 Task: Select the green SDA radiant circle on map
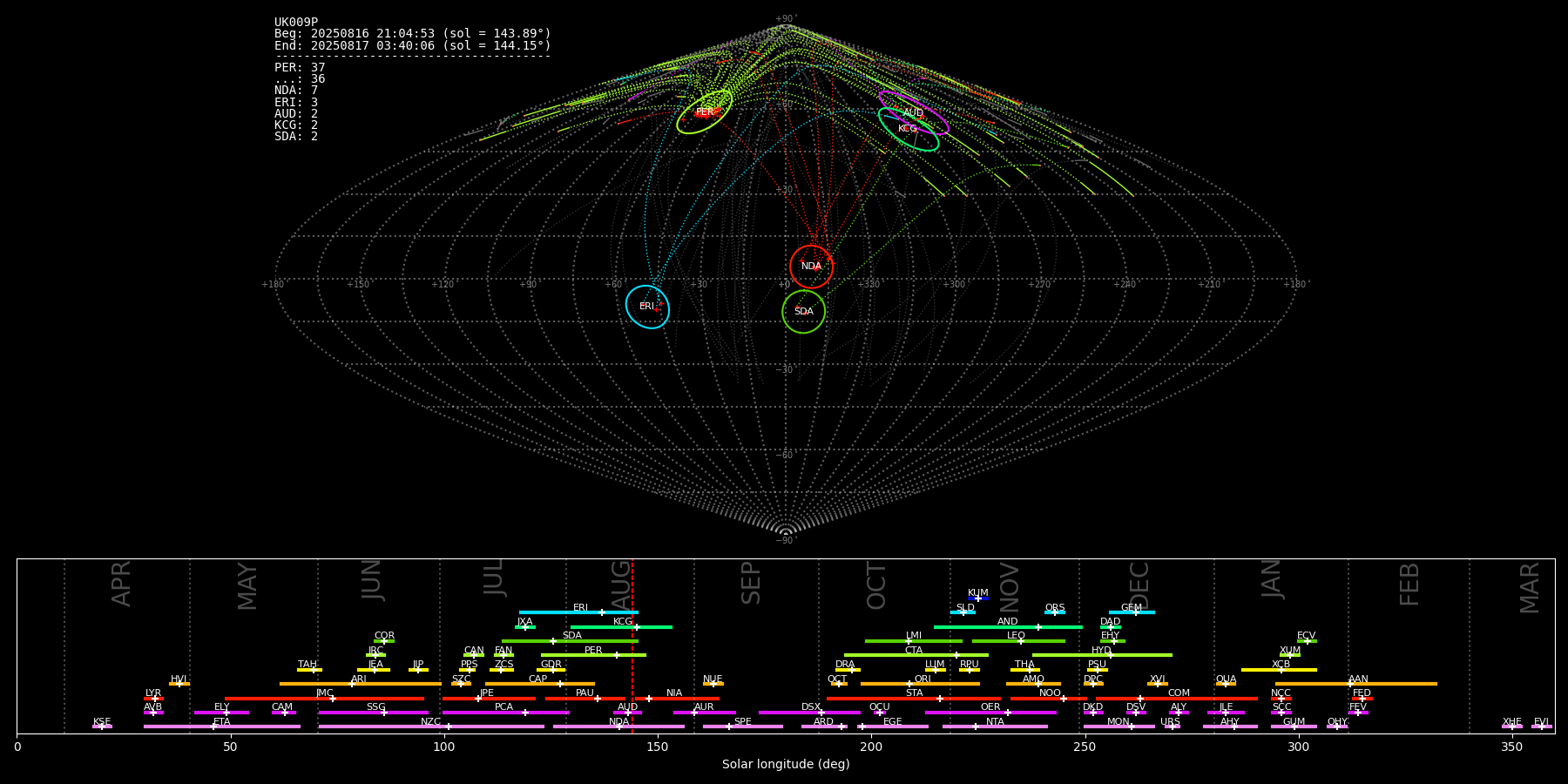click(x=803, y=312)
